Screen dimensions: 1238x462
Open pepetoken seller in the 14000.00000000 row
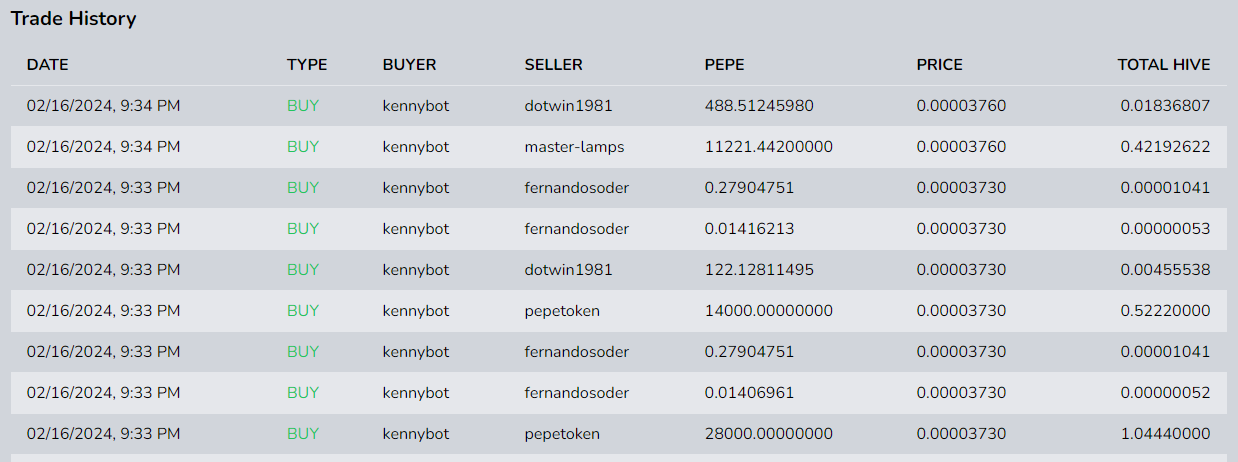point(562,311)
